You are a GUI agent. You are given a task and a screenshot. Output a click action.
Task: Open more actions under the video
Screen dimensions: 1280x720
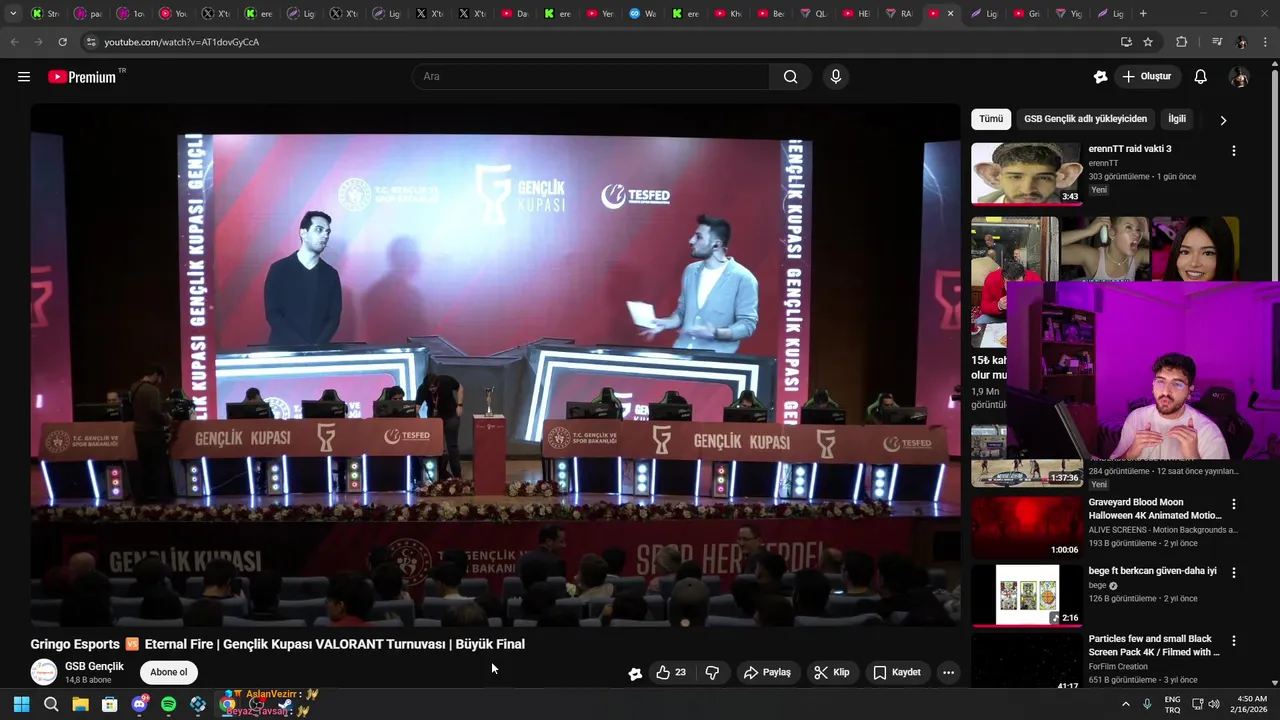(x=948, y=672)
